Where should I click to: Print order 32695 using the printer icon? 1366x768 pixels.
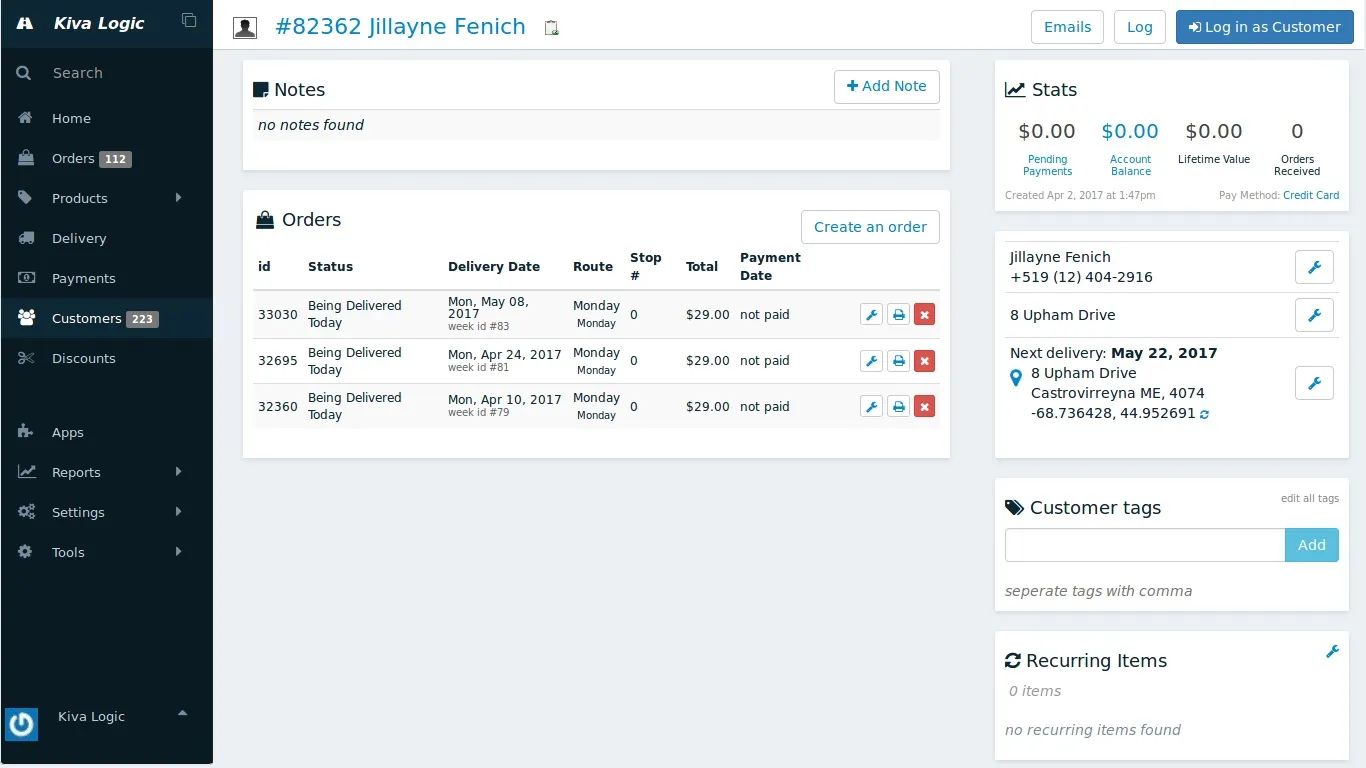898,361
